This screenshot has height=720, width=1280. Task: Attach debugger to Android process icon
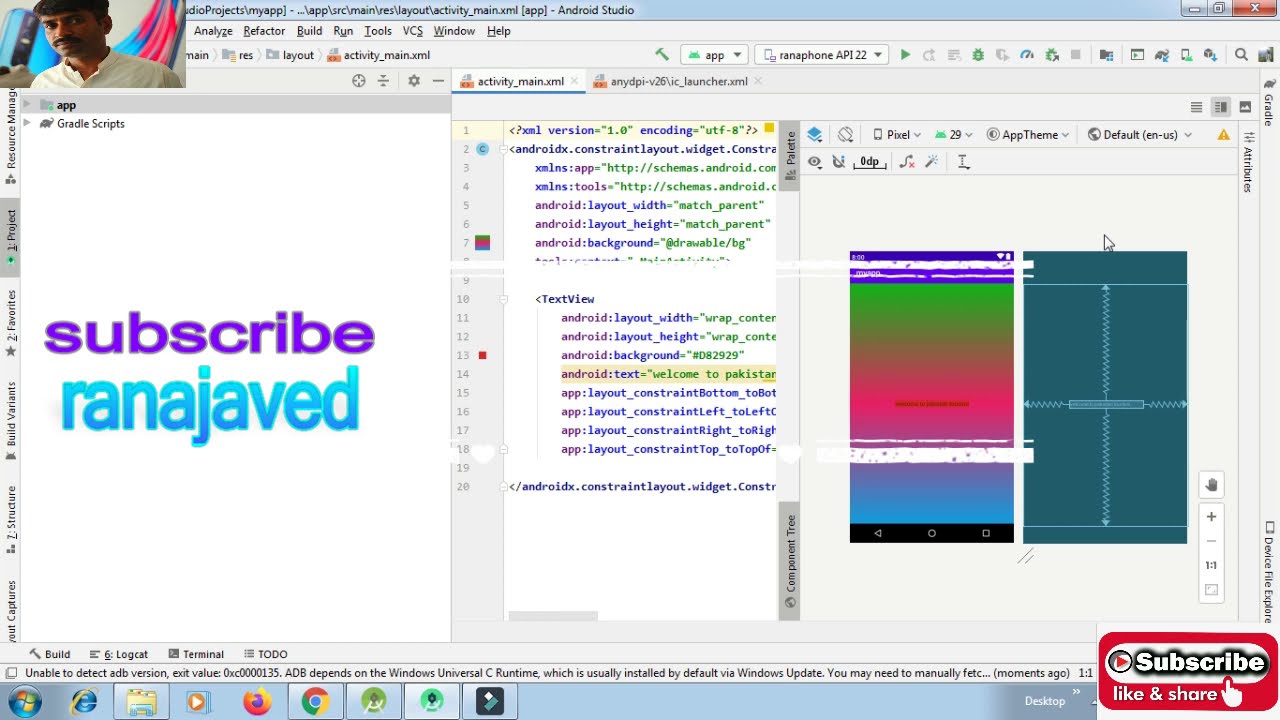pyautogui.click(x=1051, y=55)
